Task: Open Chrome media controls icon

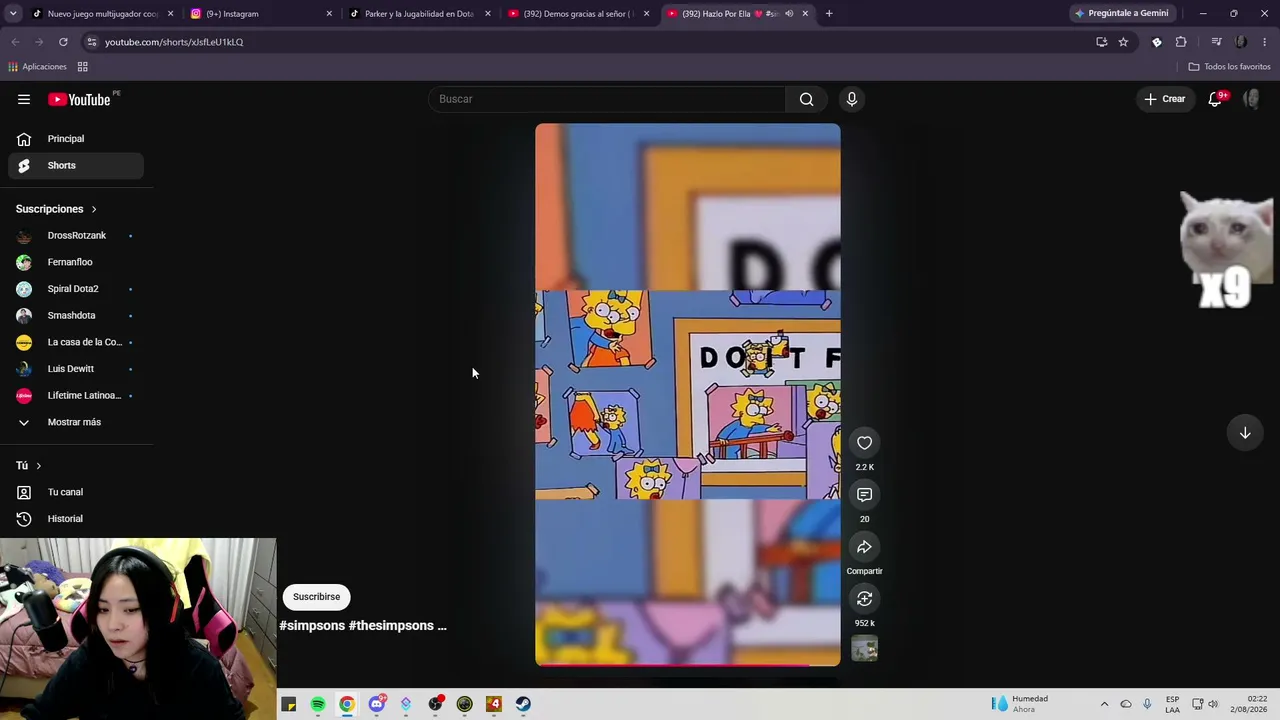Action: pyautogui.click(x=1216, y=42)
